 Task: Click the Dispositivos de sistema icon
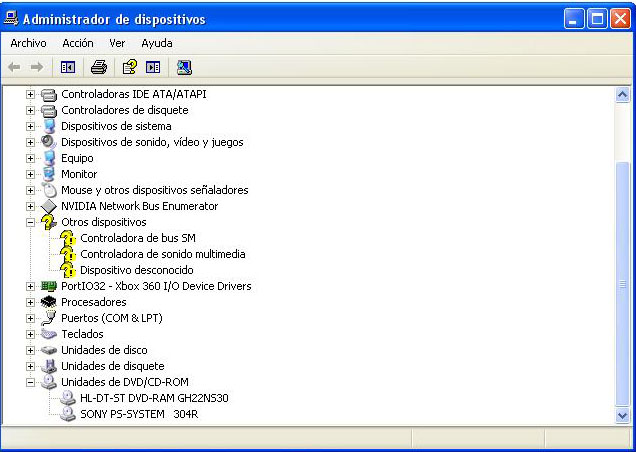tap(49, 126)
